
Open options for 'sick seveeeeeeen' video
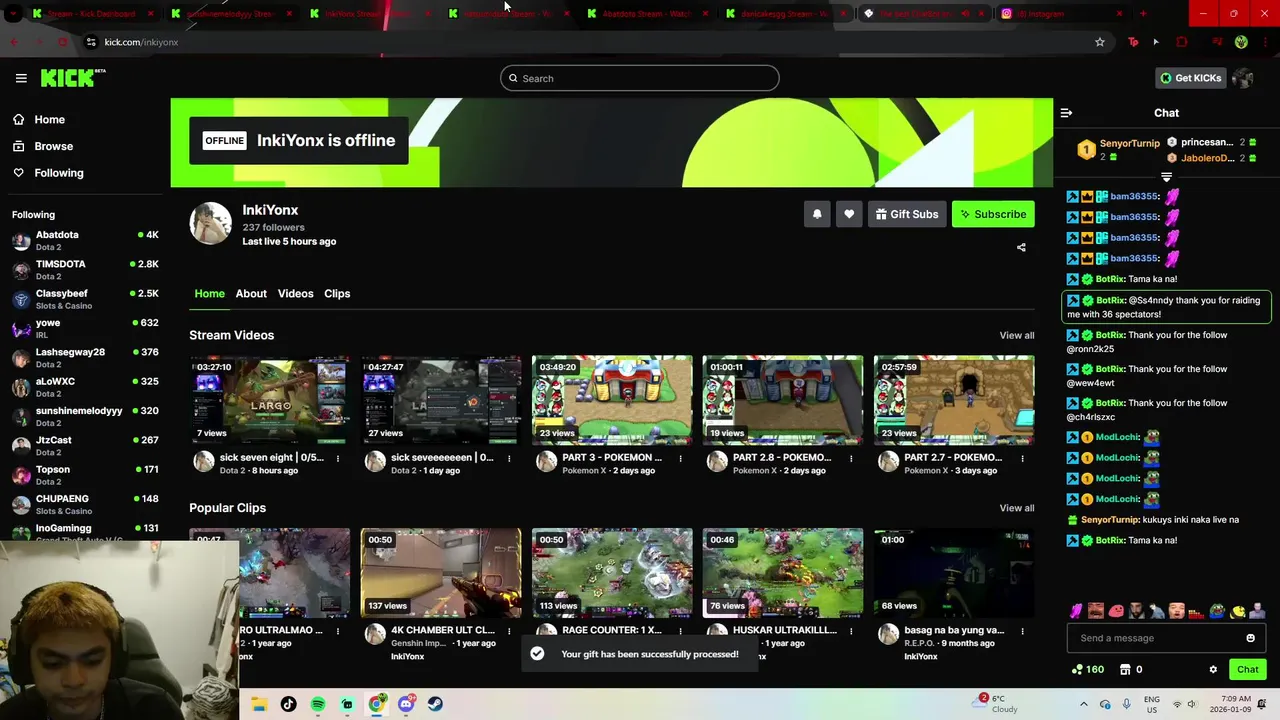point(509,459)
